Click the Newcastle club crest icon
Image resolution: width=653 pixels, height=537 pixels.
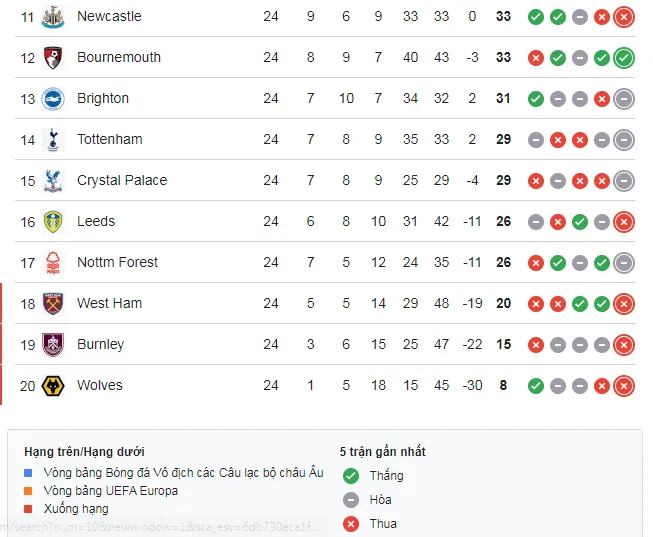[x=53, y=17]
